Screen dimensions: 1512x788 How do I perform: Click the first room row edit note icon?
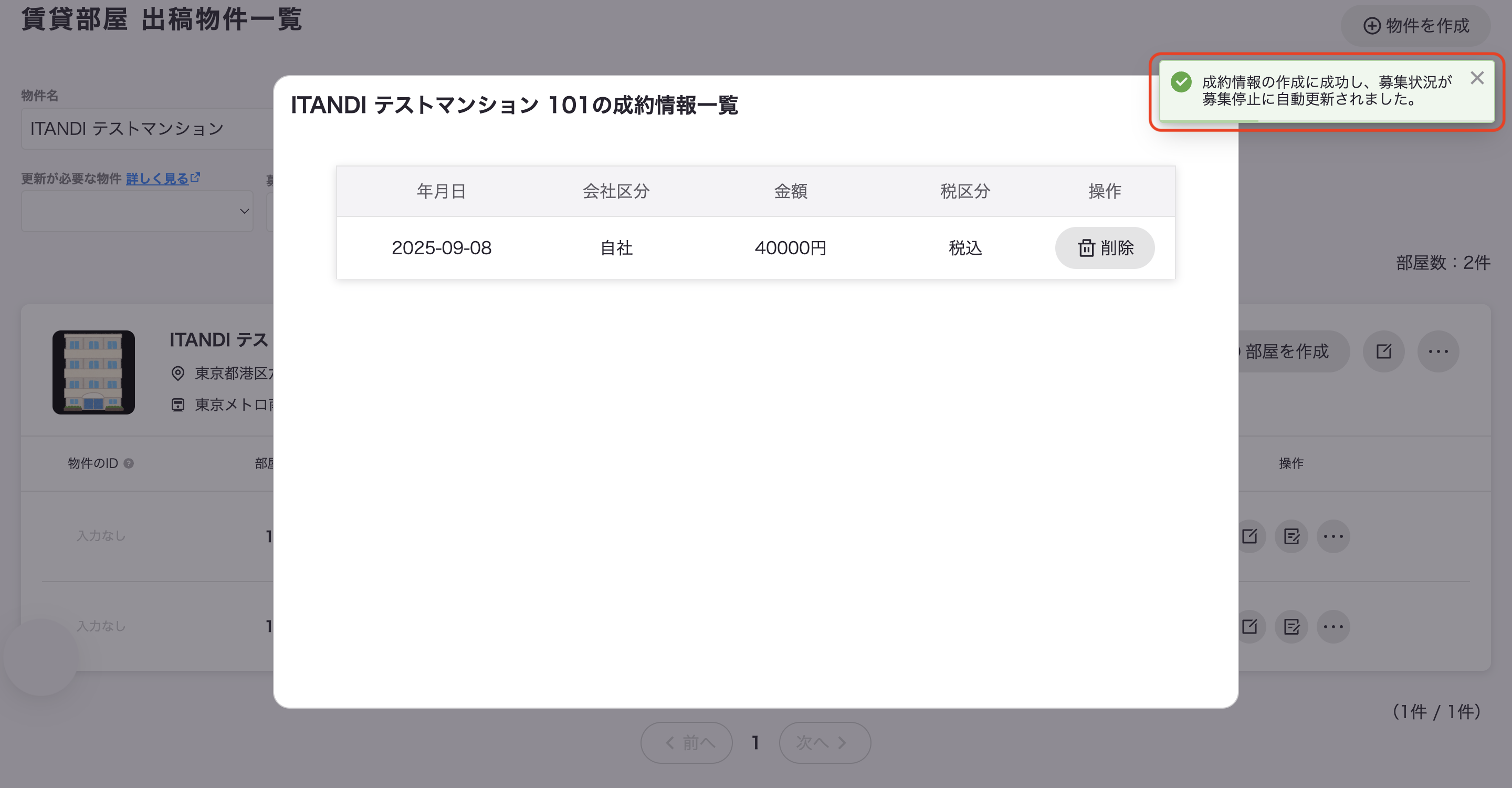[x=1291, y=536]
